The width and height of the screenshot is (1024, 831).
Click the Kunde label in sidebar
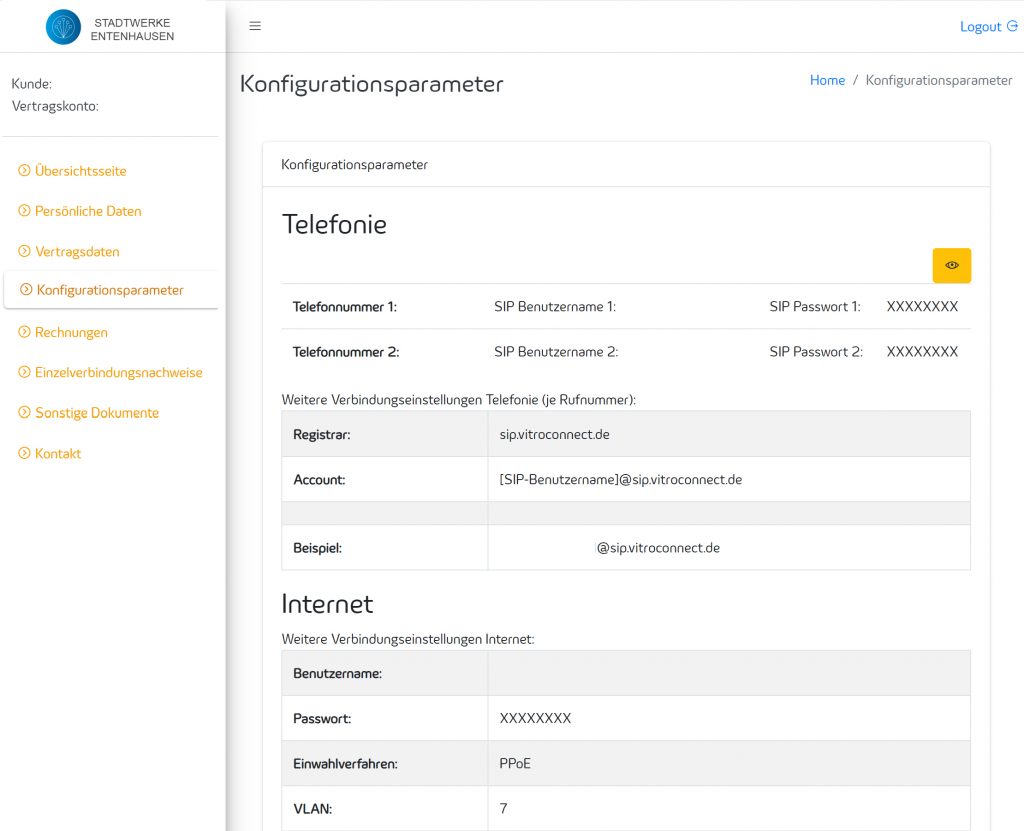tap(31, 84)
